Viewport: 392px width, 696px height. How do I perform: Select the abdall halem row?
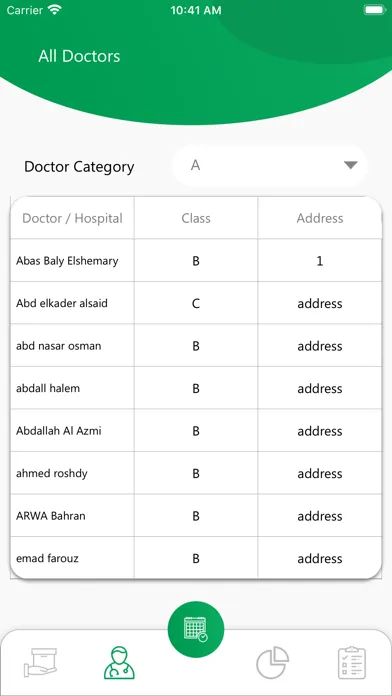(x=196, y=388)
